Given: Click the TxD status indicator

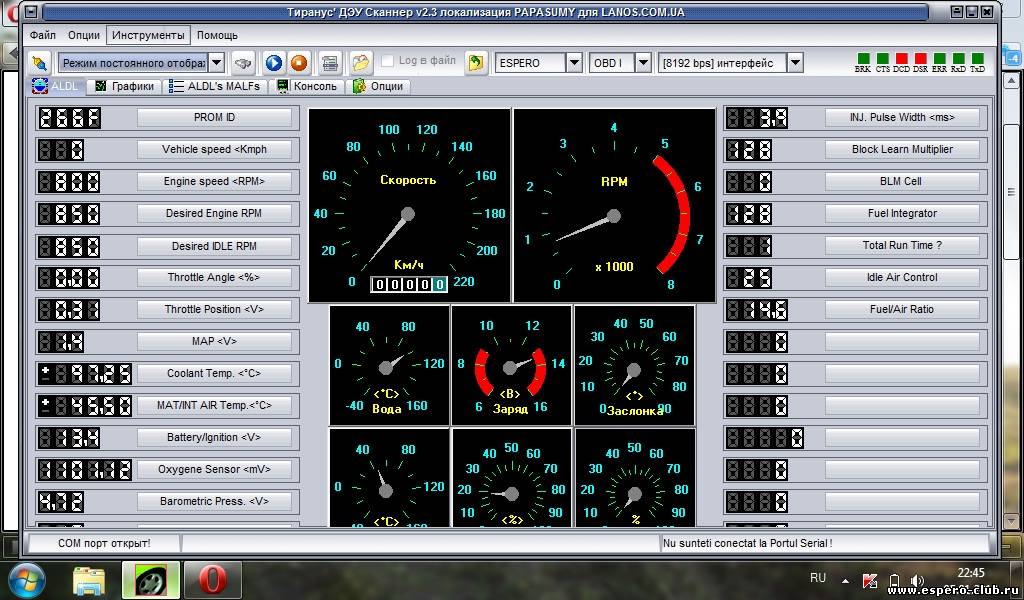Looking at the screenshot, I should [x=977, y=59].
